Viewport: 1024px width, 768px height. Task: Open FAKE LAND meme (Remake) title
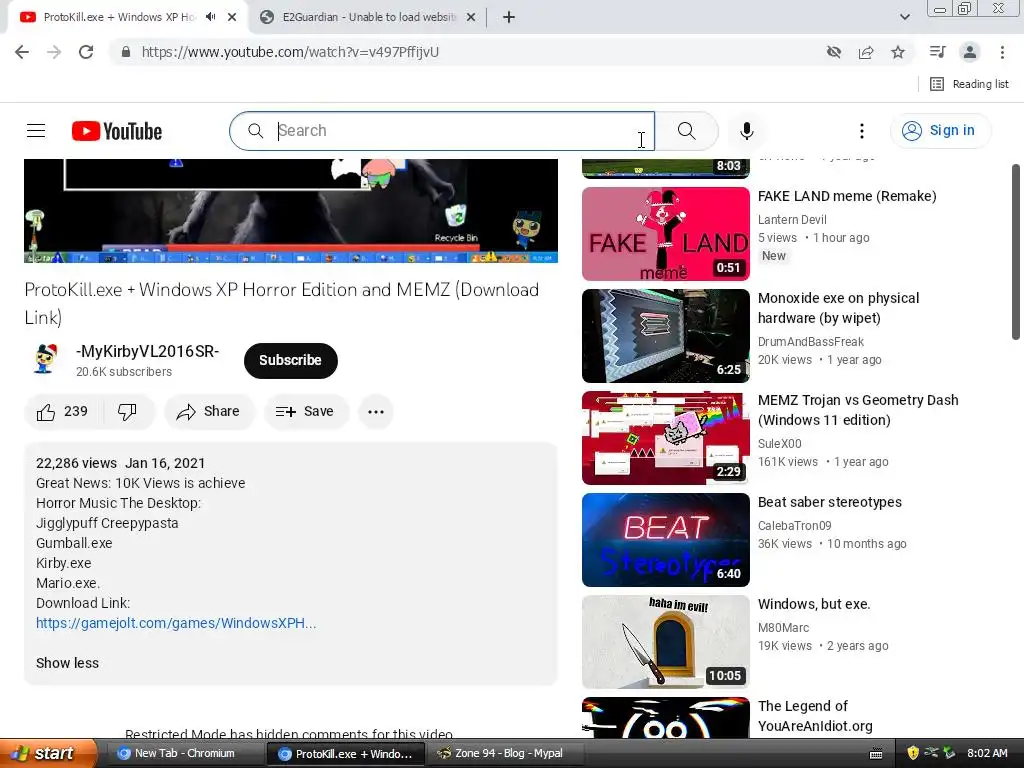[x=847, y=196]
